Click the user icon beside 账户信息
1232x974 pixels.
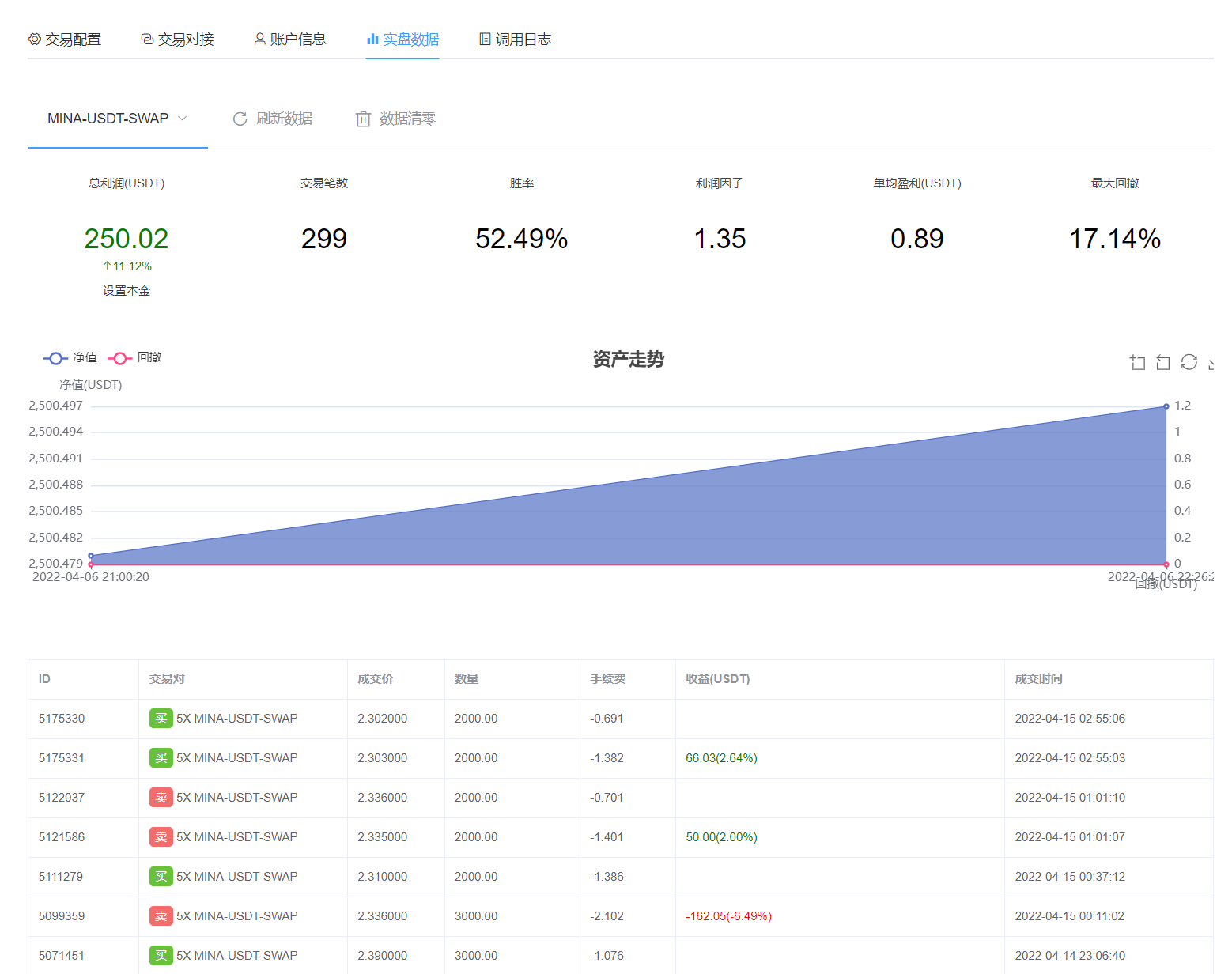(259, 39)
